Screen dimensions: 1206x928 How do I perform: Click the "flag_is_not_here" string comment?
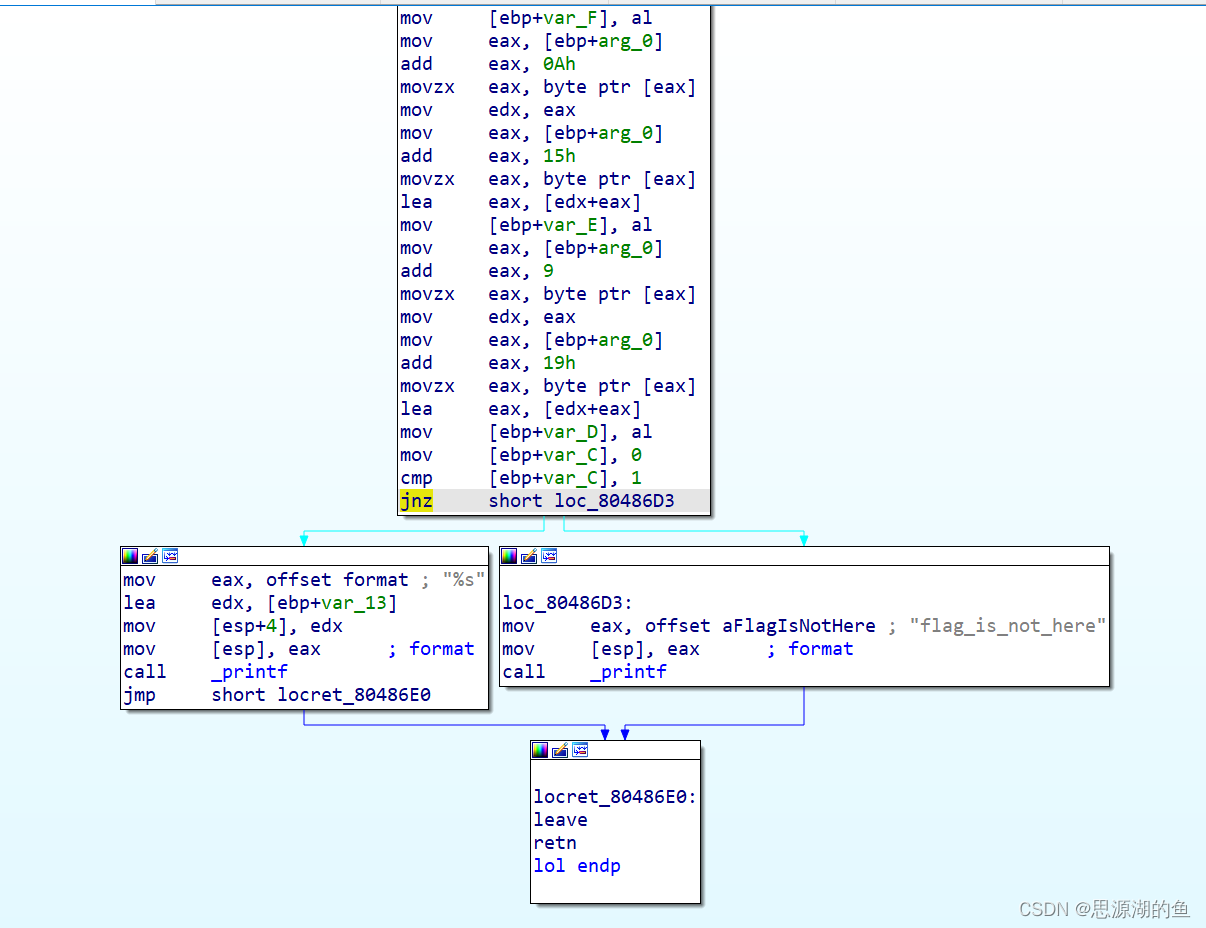pos(1008,626)
